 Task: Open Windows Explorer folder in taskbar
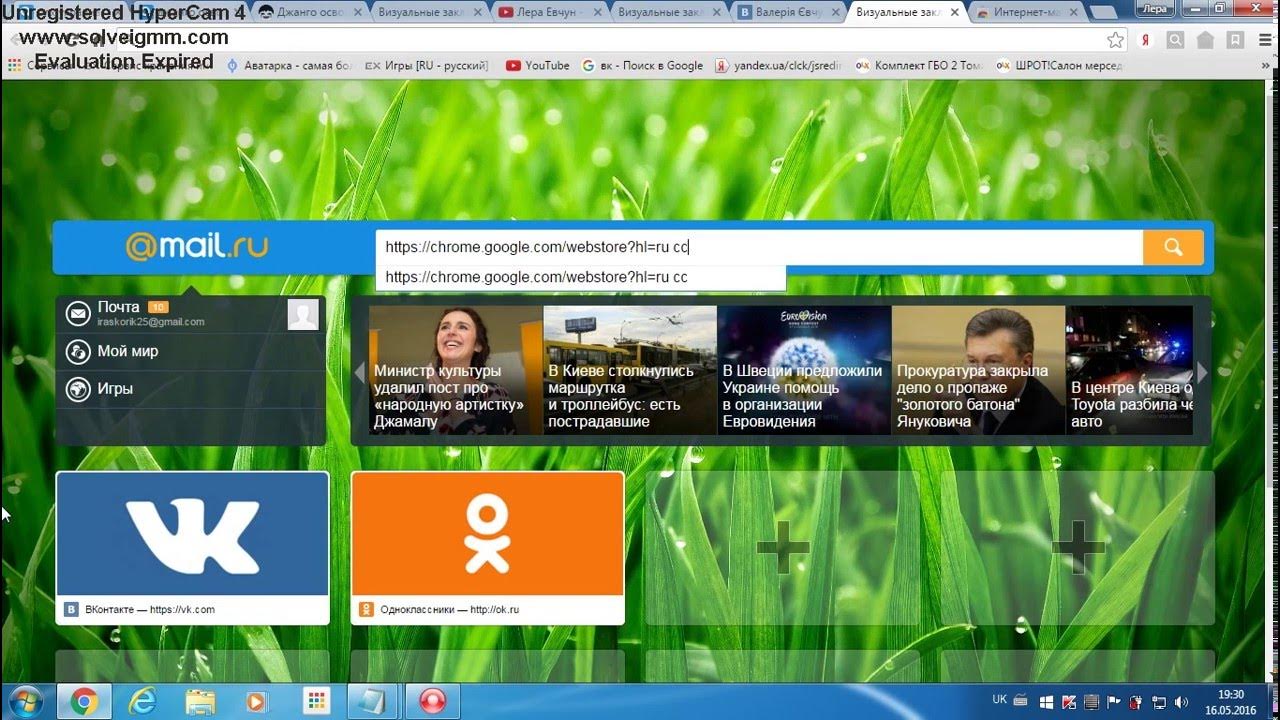click(200, 702)
